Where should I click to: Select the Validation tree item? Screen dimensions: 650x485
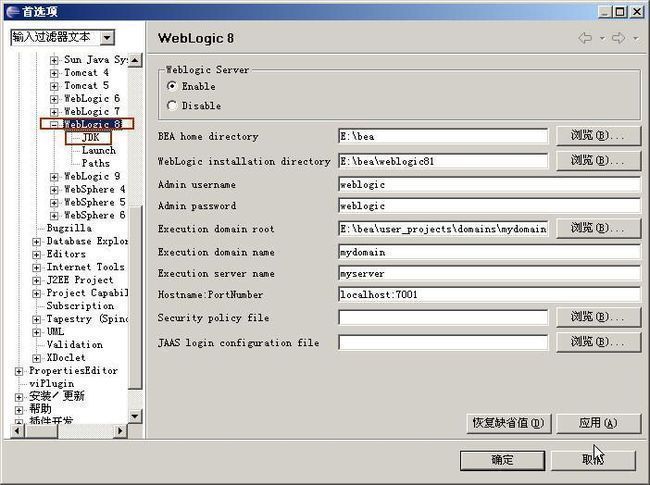pyautogui.click(x=75, y=344)
